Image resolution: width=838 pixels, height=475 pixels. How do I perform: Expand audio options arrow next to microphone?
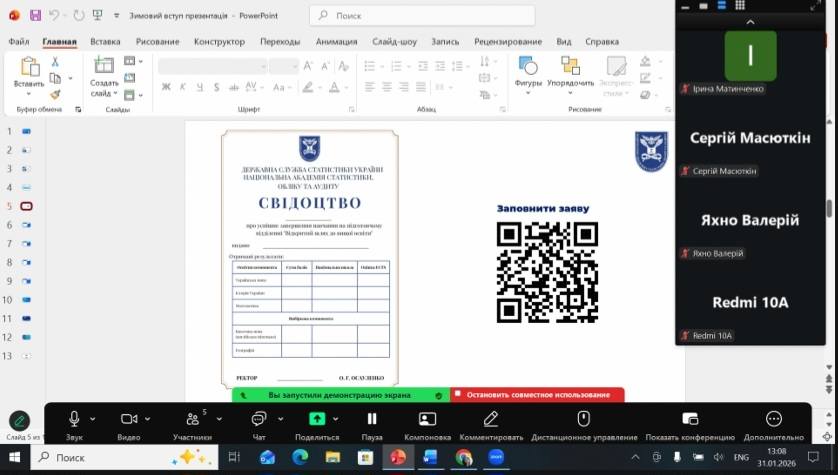point(93,419)
